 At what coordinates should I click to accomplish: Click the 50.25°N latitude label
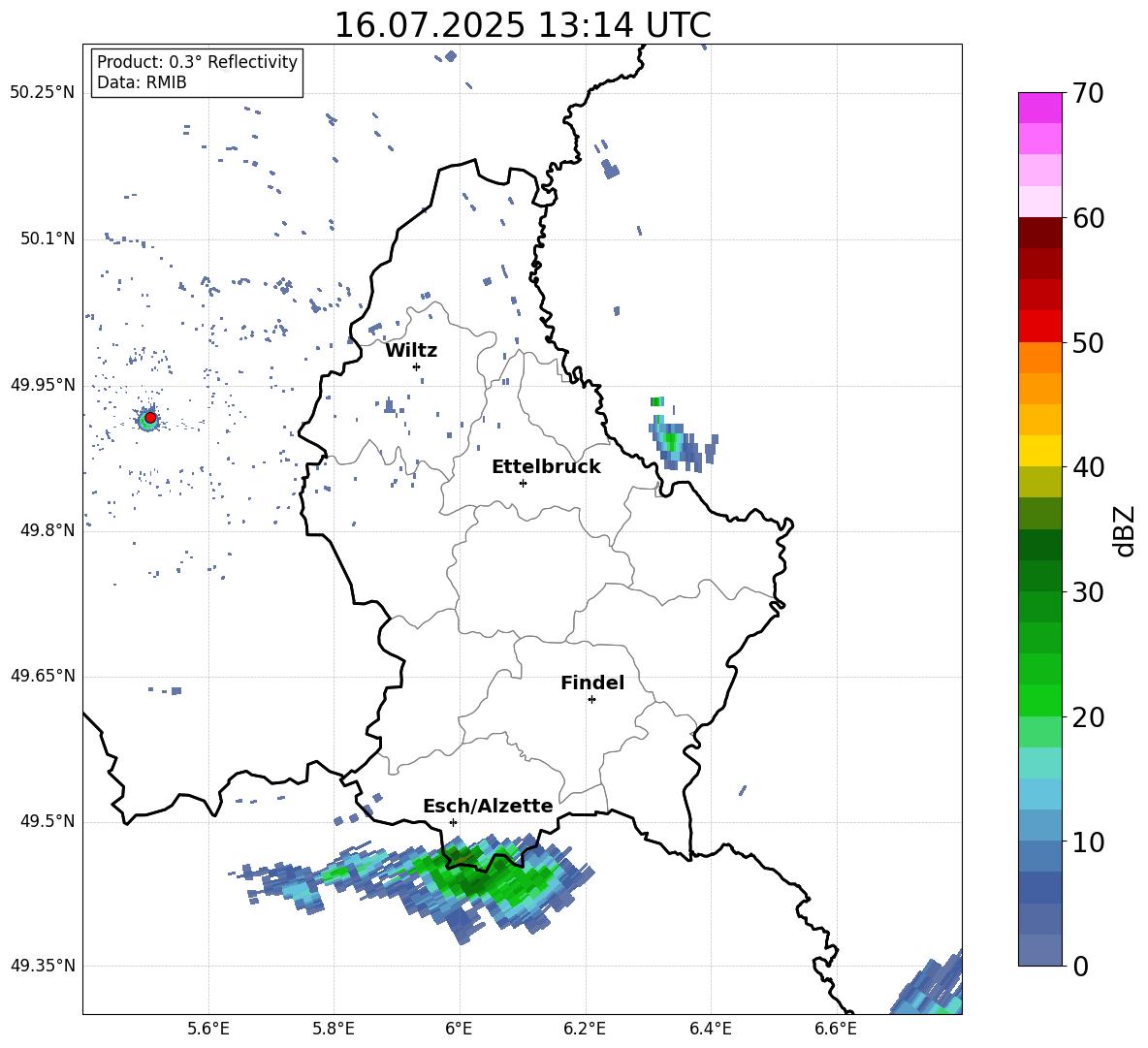pyautogui.click(x=43, y=93)
